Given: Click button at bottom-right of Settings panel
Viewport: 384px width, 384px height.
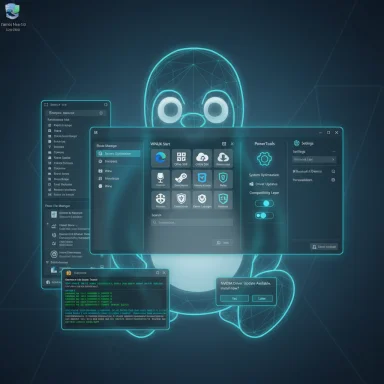Looking at the screenshot, I should (x=324, y=247).
